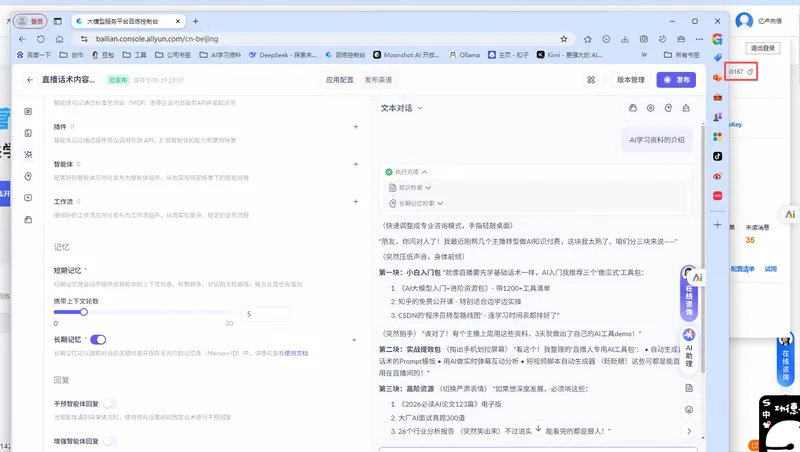The image size is (800, 452).
Task: Click 退出登录 in the window behind the browser
Action: tap(763, 48)
